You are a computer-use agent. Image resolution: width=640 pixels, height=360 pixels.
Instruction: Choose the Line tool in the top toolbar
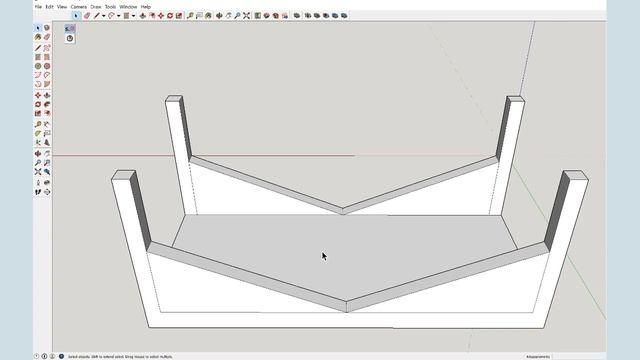[97, 16]
